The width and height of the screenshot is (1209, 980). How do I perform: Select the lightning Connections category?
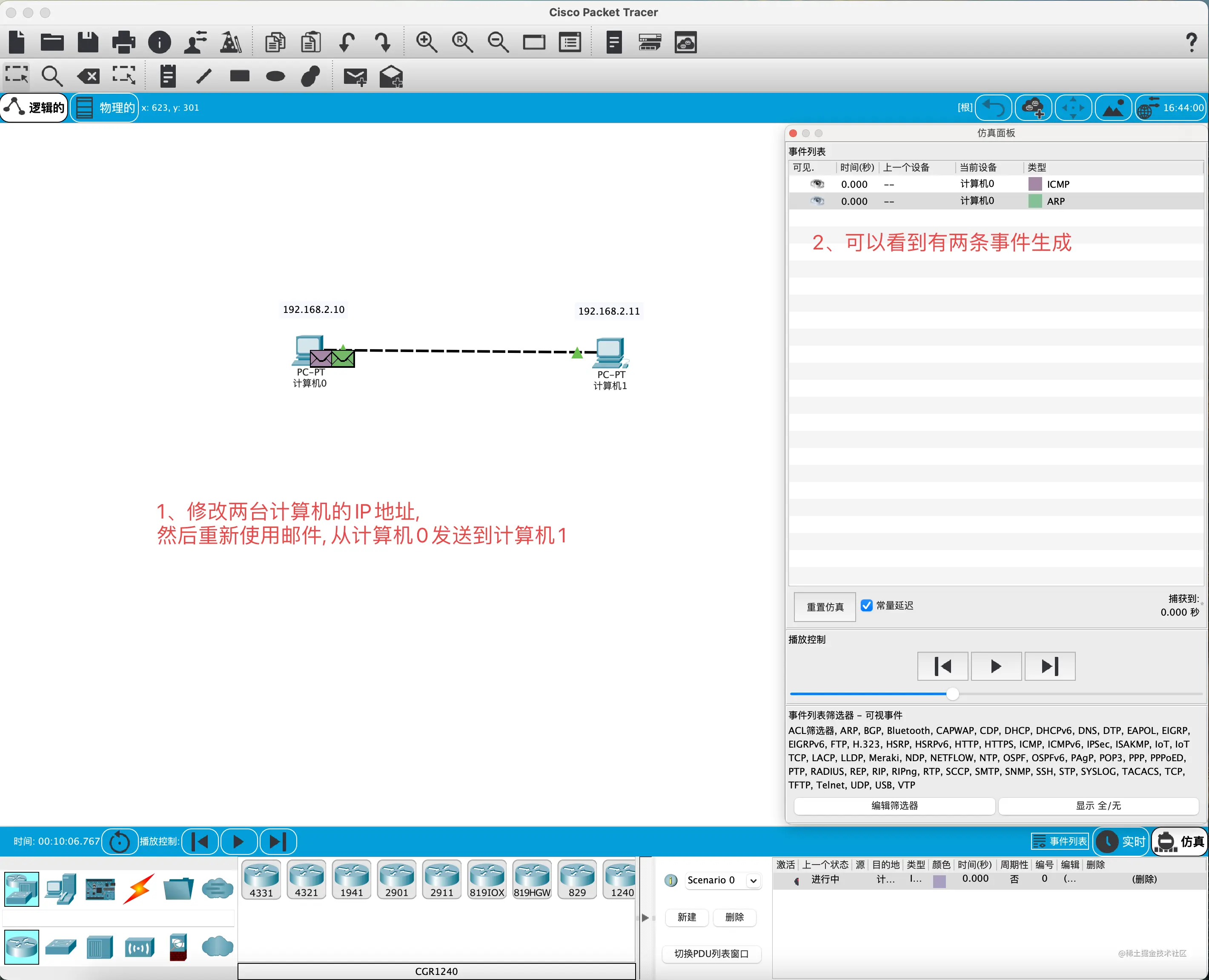tap(138, 888)
